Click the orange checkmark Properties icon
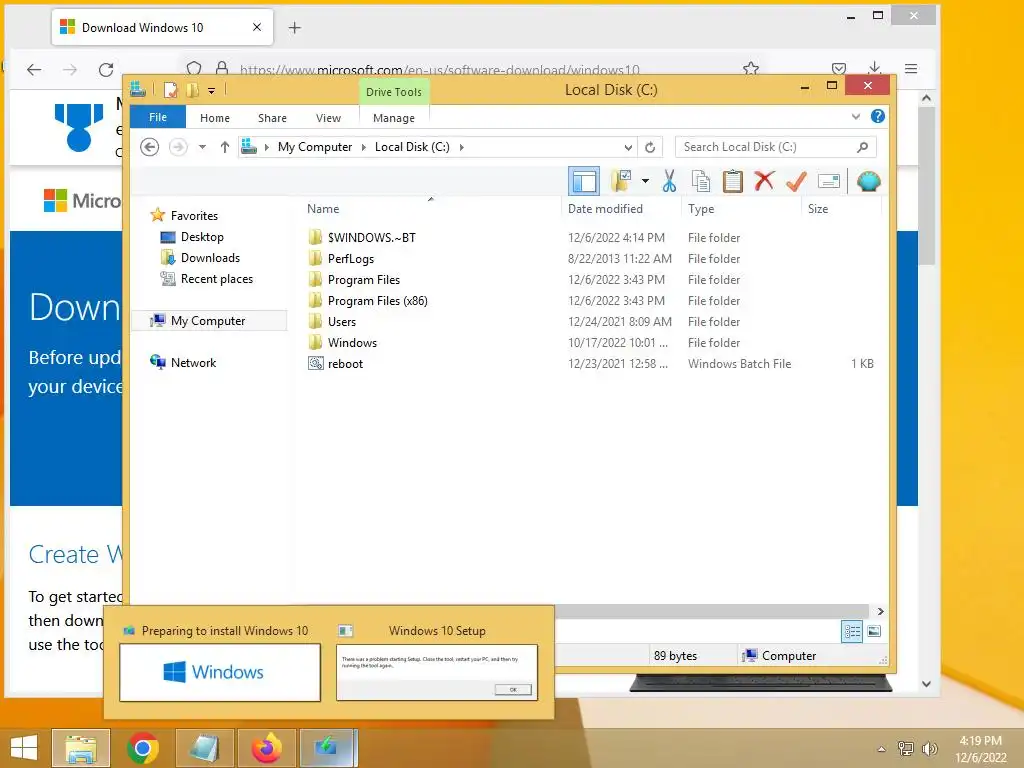The image size is (1024, 768). [x=796, y=181]
